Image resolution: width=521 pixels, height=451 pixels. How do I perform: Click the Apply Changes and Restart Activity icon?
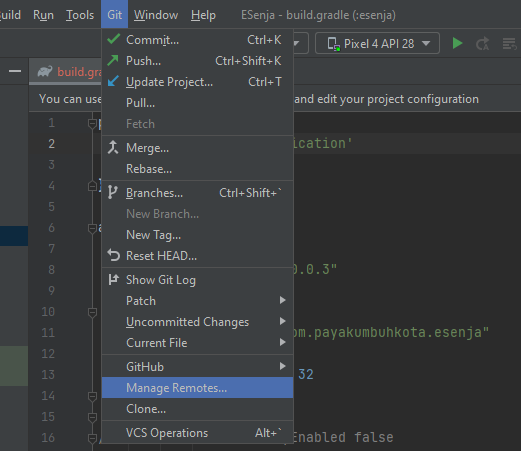tap(482, 43)
